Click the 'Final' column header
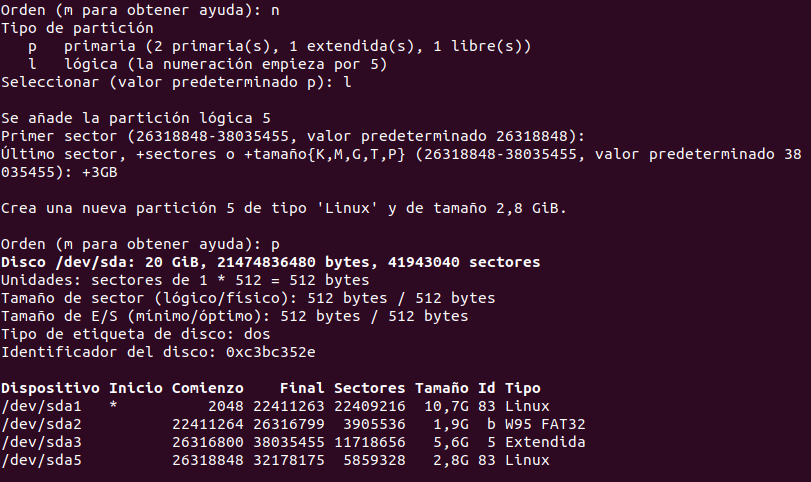 coord(302,388)
